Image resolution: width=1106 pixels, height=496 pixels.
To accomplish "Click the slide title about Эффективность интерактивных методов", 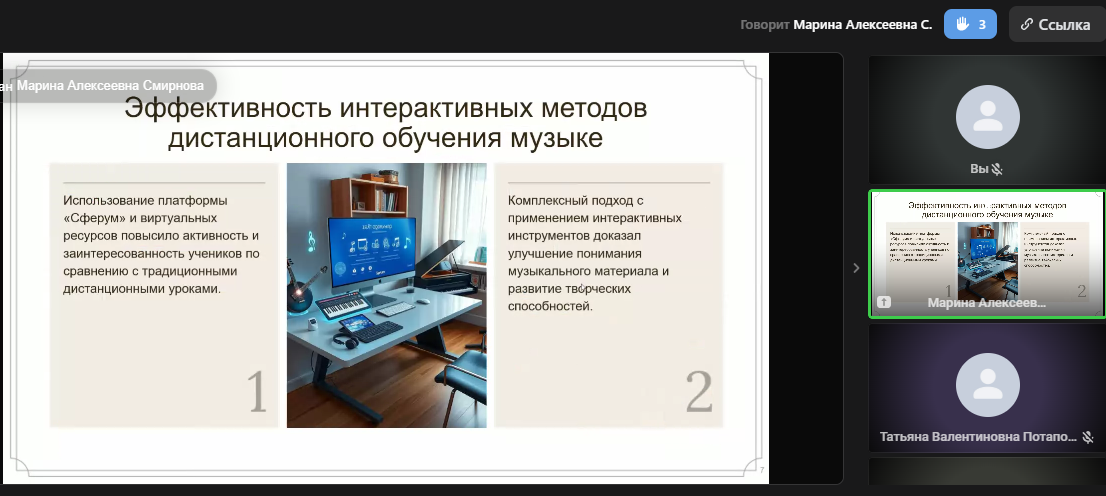I will [x=385, y=122].
